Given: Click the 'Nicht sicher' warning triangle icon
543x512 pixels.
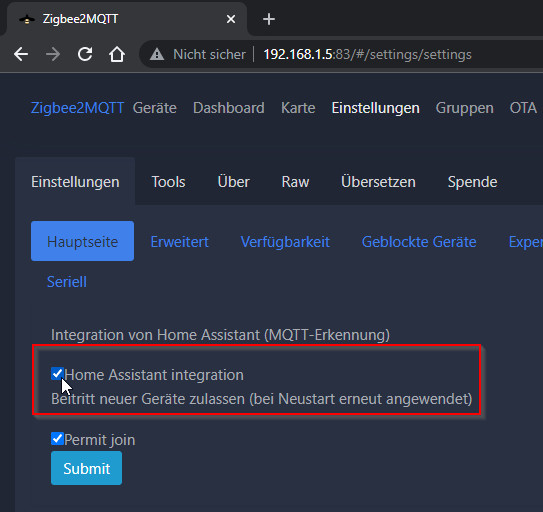Looking at the screenshot, I should coord(157,54).
